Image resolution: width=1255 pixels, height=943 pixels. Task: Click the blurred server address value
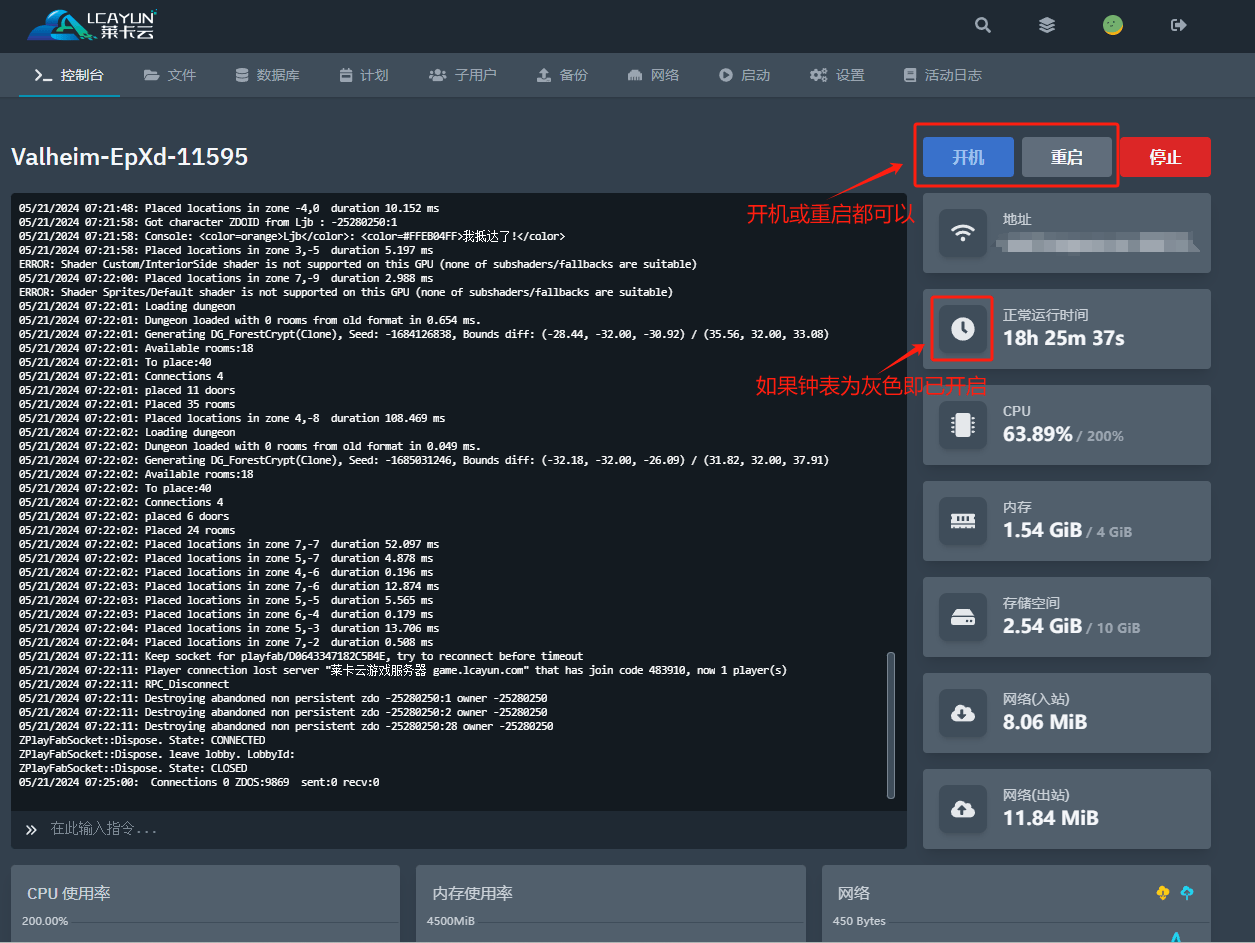click(1100, 242)
